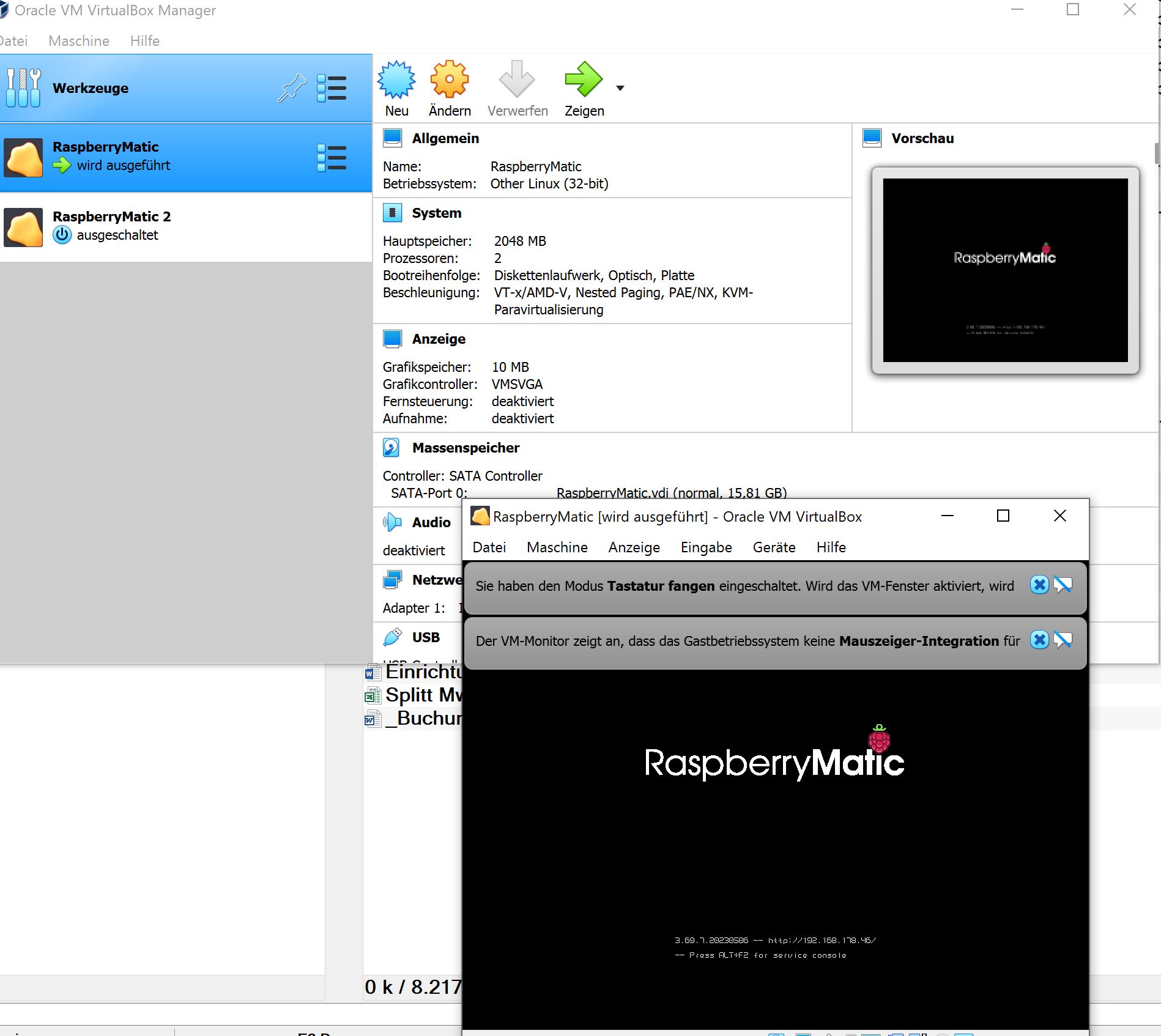The image size is (1161, 1036).
Task: Open the Werkzeuge list menu icon
Action: [332, 88]
